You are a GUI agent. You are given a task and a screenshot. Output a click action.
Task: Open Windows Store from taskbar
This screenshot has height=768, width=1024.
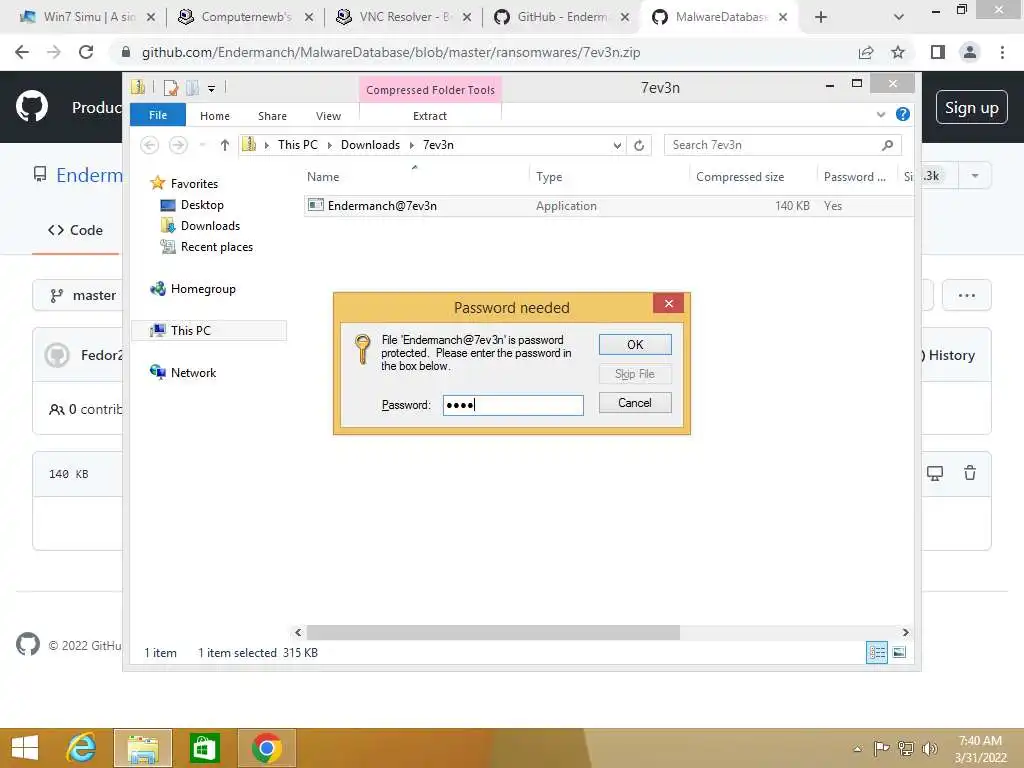(x=204, y=748)
